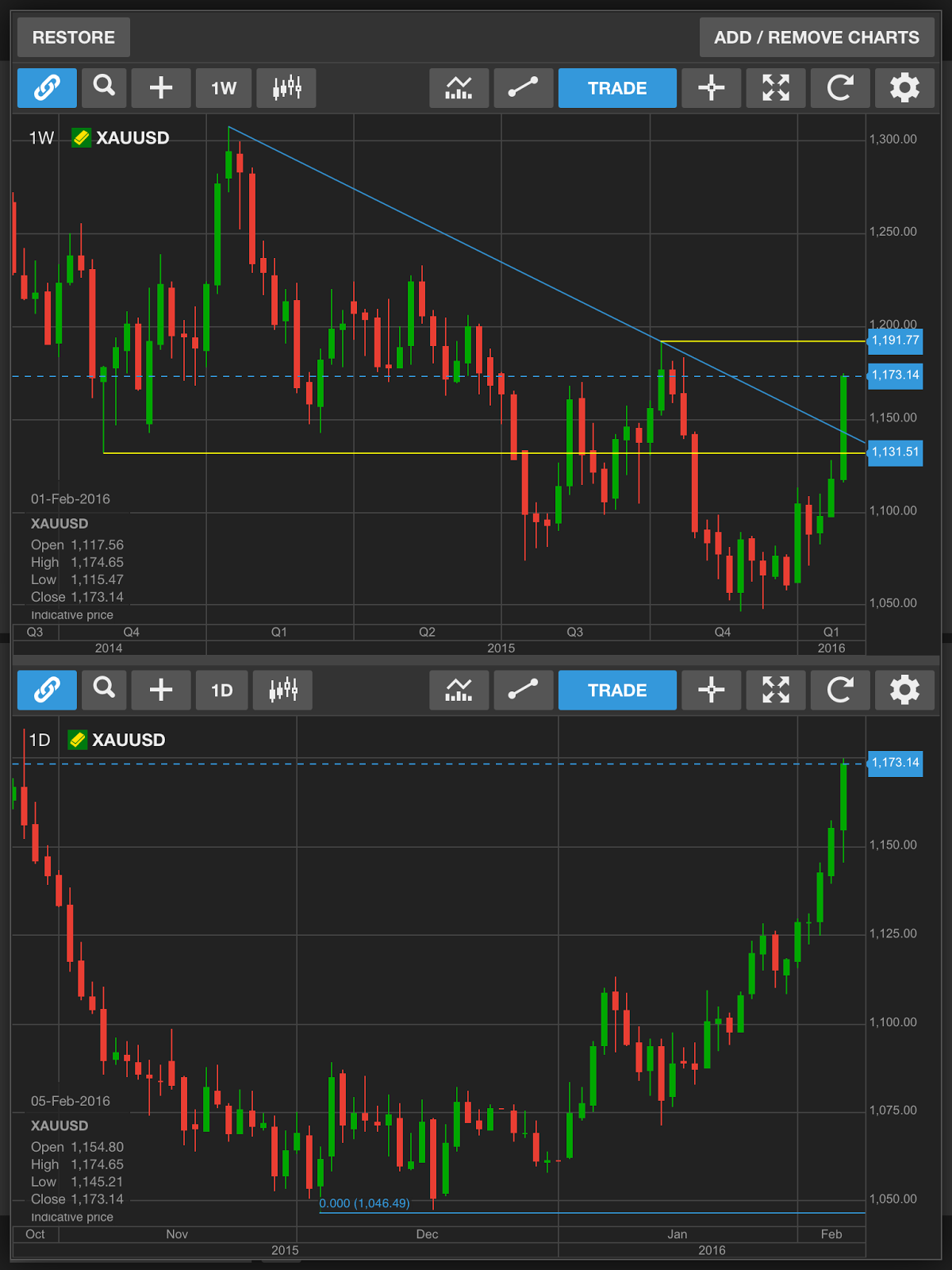Viewport: 952px width, 1270px height.
Task: Click the gold XAUUSD icon on daily chart
Action: click(x=77, y=741)
